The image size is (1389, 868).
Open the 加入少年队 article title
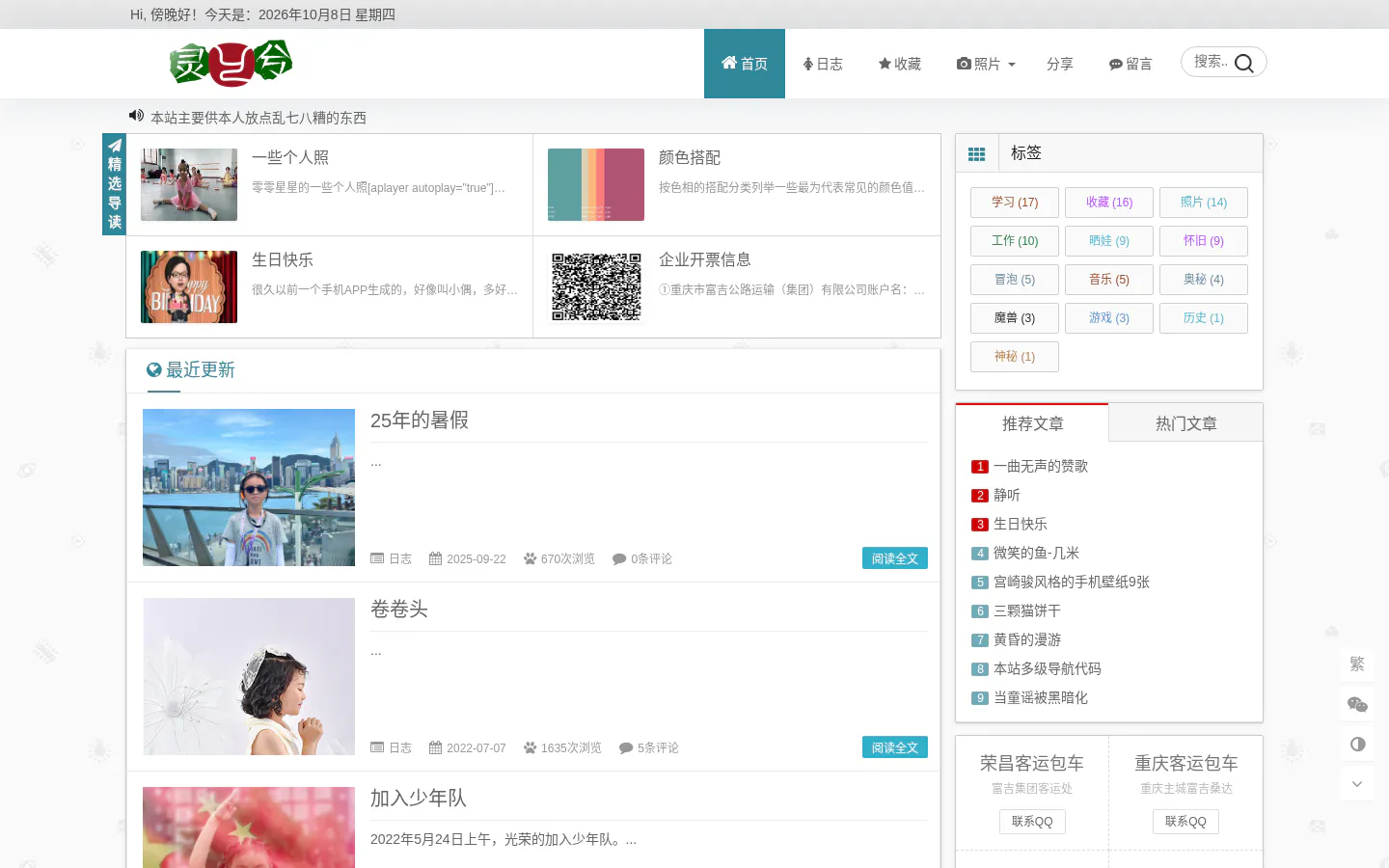(x=419, y=798)
